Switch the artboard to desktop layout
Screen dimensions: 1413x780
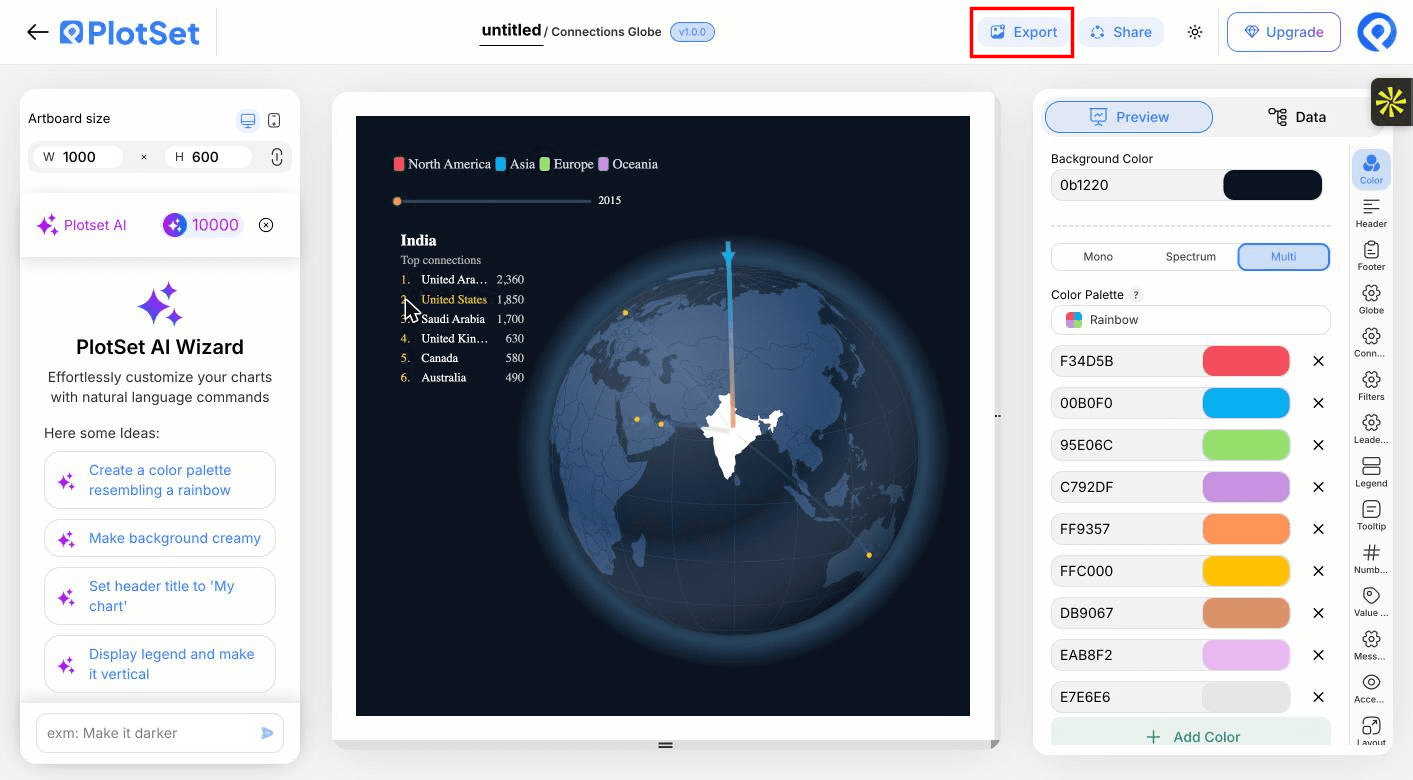point(248,121)
